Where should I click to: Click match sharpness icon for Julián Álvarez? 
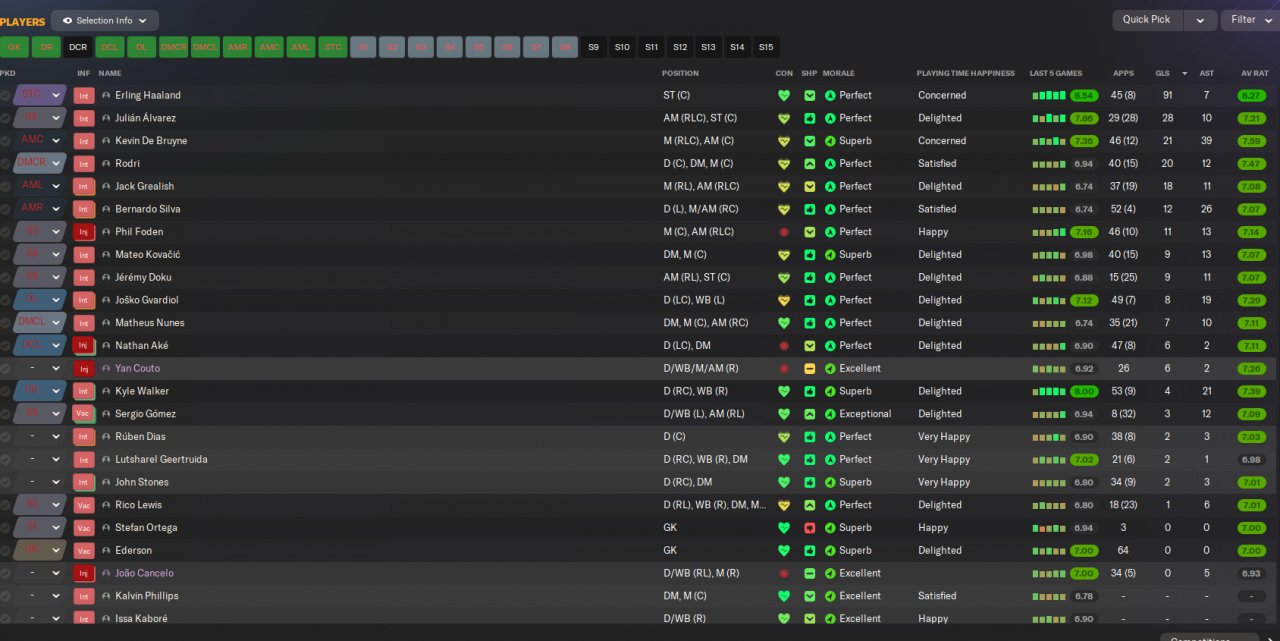point(810,118)
